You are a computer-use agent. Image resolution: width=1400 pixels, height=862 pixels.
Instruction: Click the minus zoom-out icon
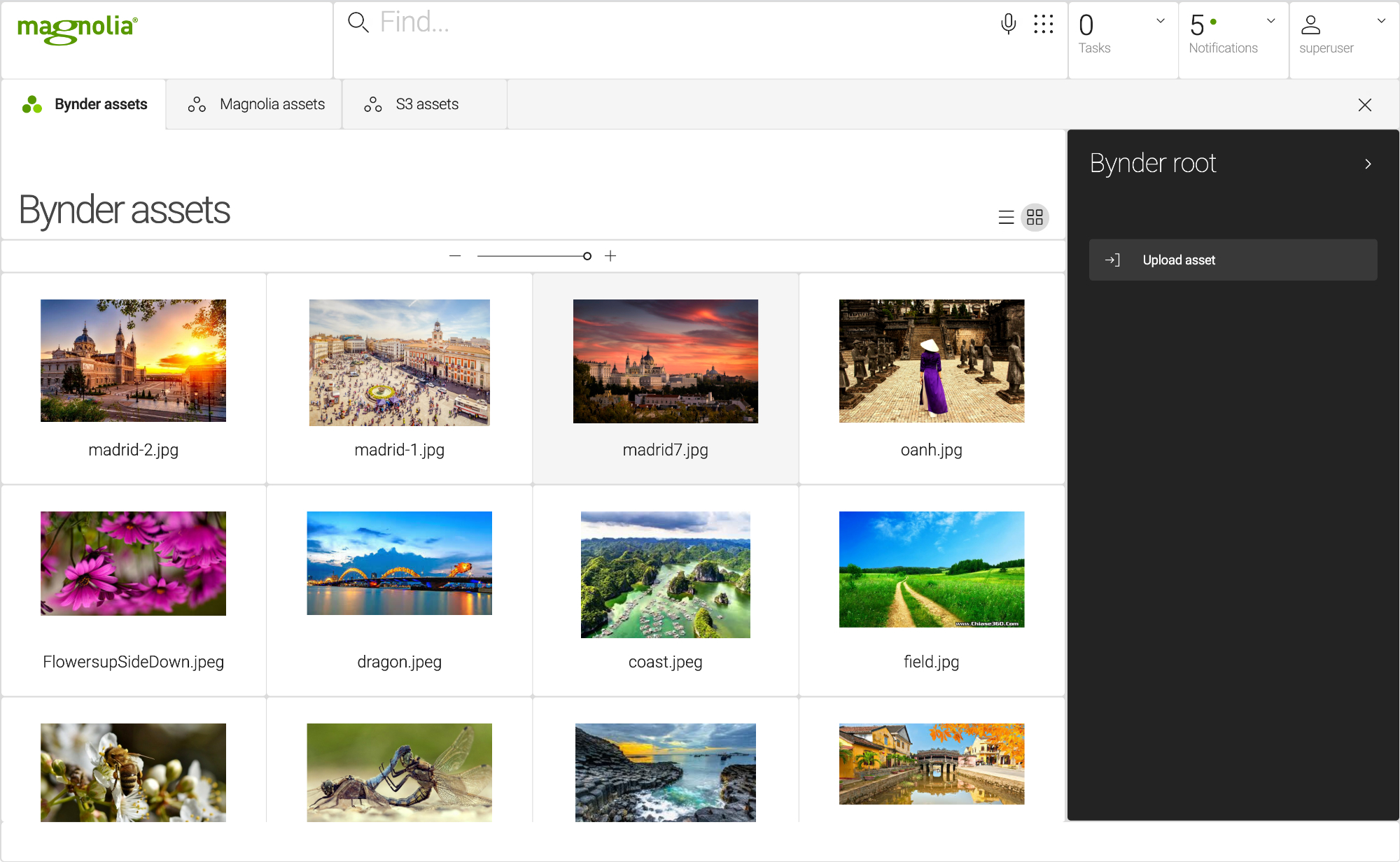(x=455, y=256)
